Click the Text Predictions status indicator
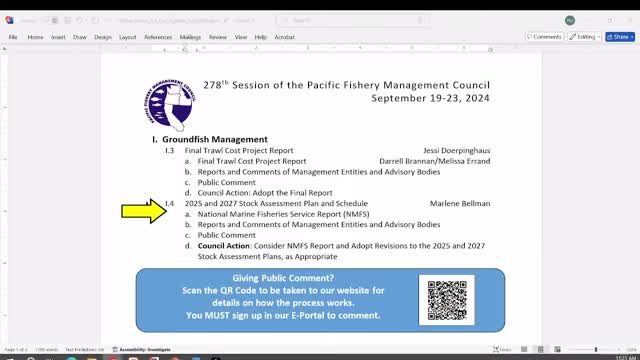The width and height of the screenshot is (640, 360). click(84, 349)
